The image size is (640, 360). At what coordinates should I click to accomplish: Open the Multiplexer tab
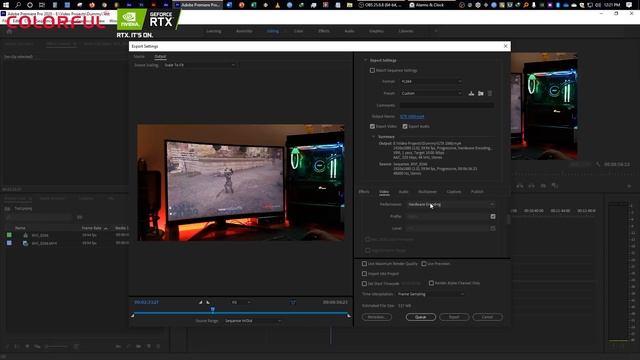pos(427,192)
